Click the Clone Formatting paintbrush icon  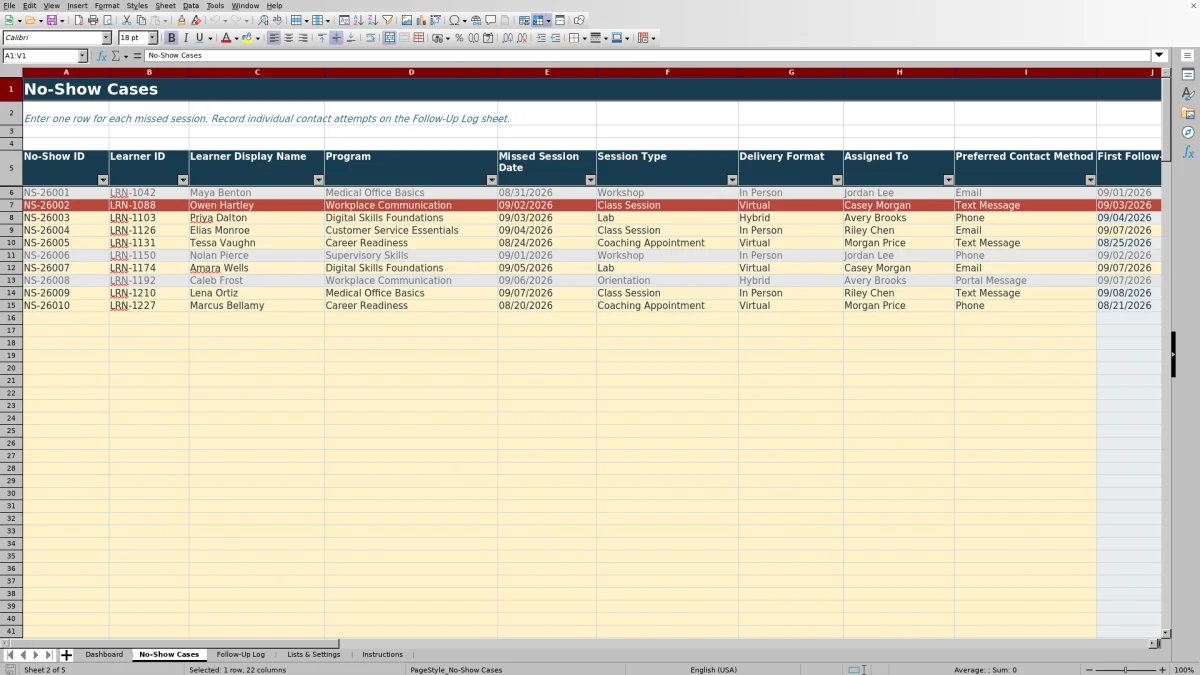coord(182,20)
